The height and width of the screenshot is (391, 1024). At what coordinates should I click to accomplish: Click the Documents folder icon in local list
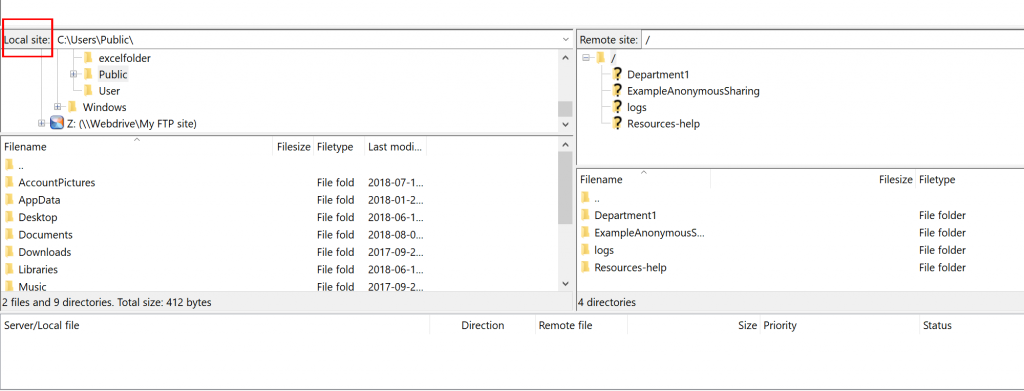[x=9, y=234]
